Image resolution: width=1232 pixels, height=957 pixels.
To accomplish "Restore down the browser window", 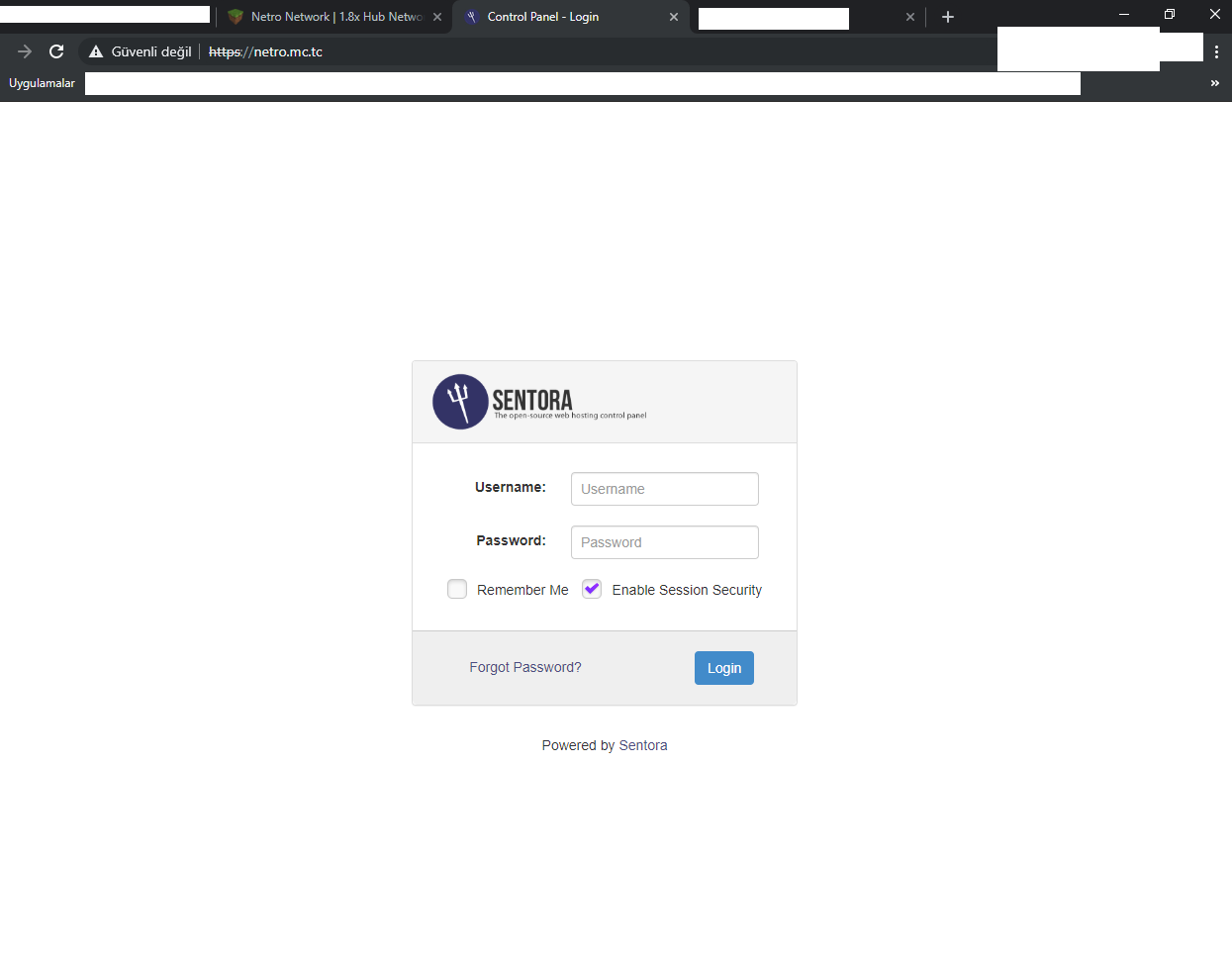I will coord(1170,14).
